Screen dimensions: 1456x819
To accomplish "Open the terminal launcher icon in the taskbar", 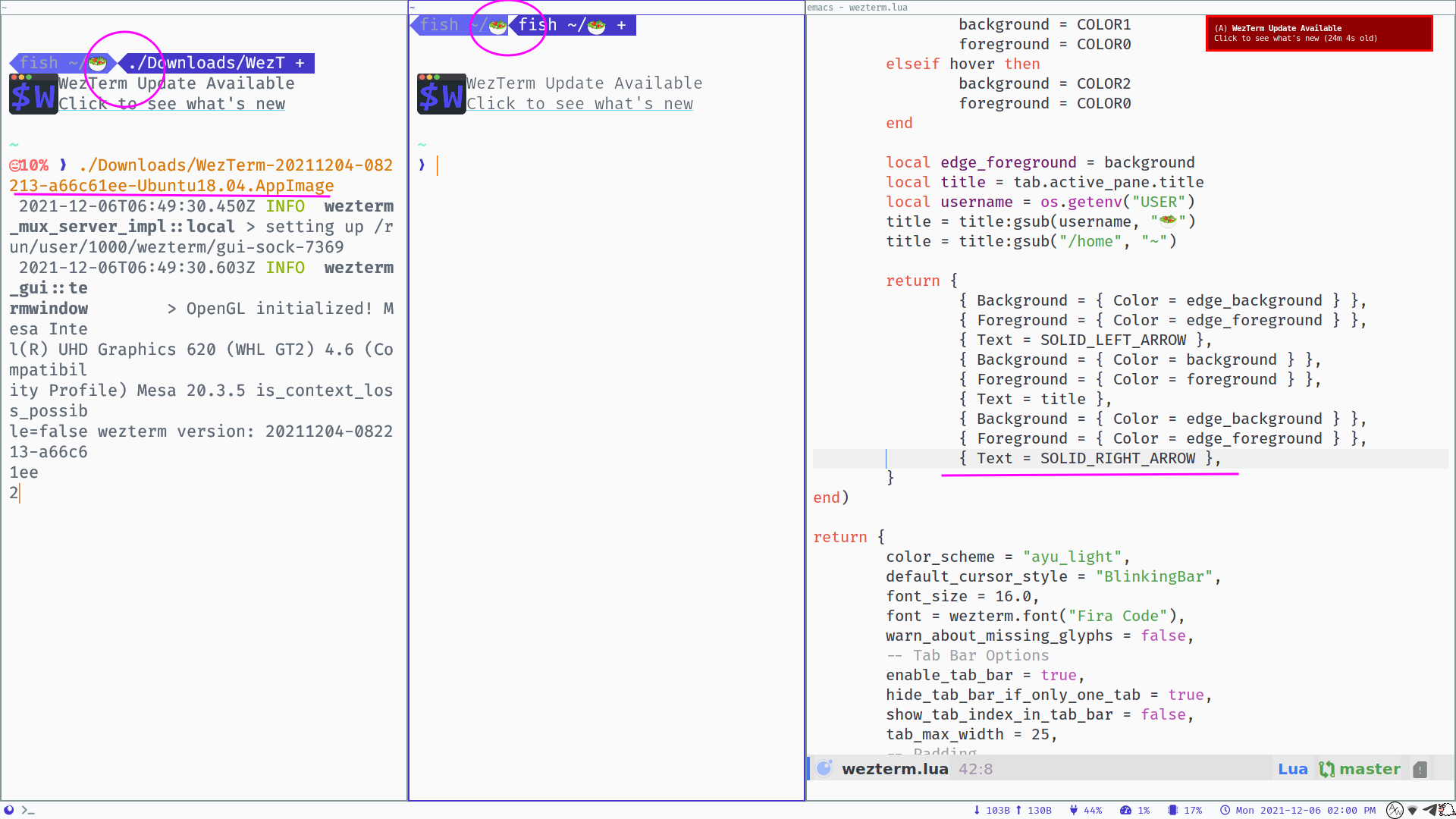I will [27, 810].
